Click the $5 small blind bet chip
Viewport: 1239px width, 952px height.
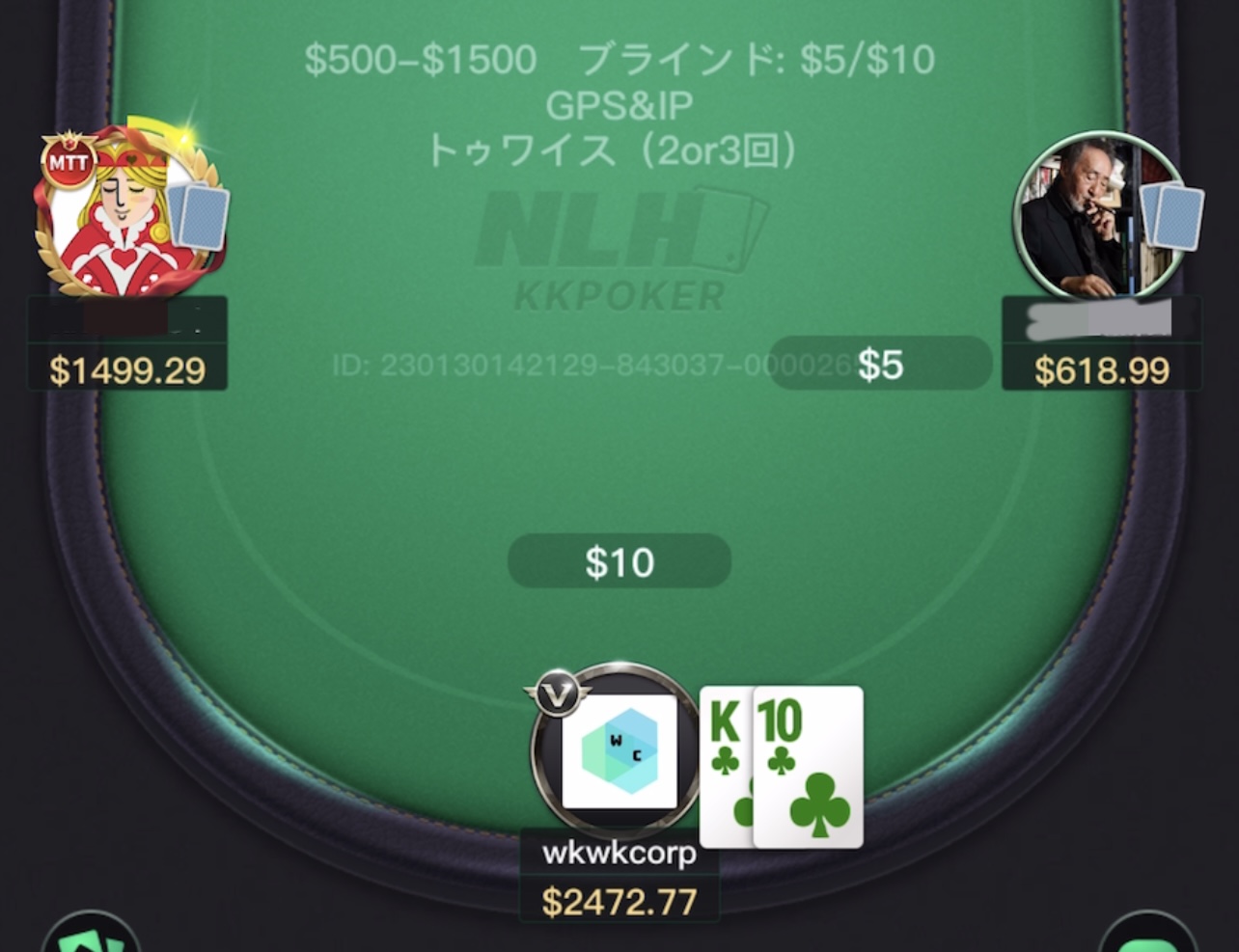pyautogui.click(x=881, y=364)
